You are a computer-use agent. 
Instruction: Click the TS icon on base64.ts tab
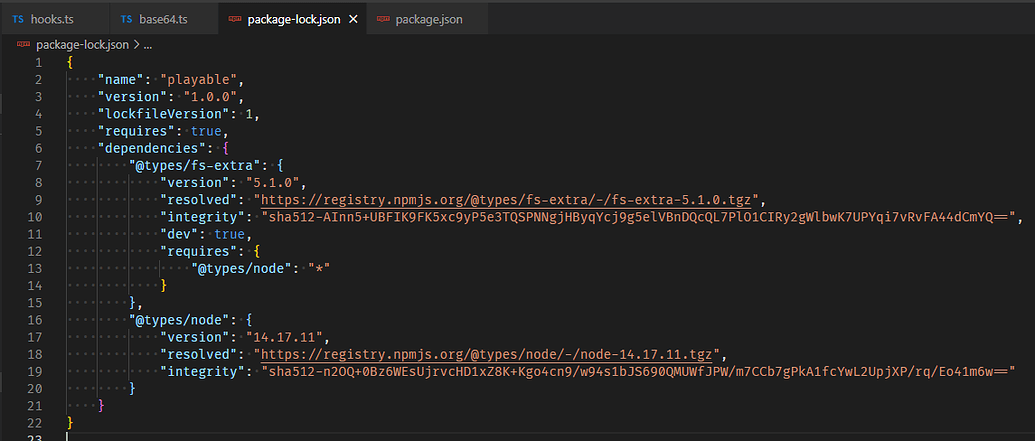126,19
